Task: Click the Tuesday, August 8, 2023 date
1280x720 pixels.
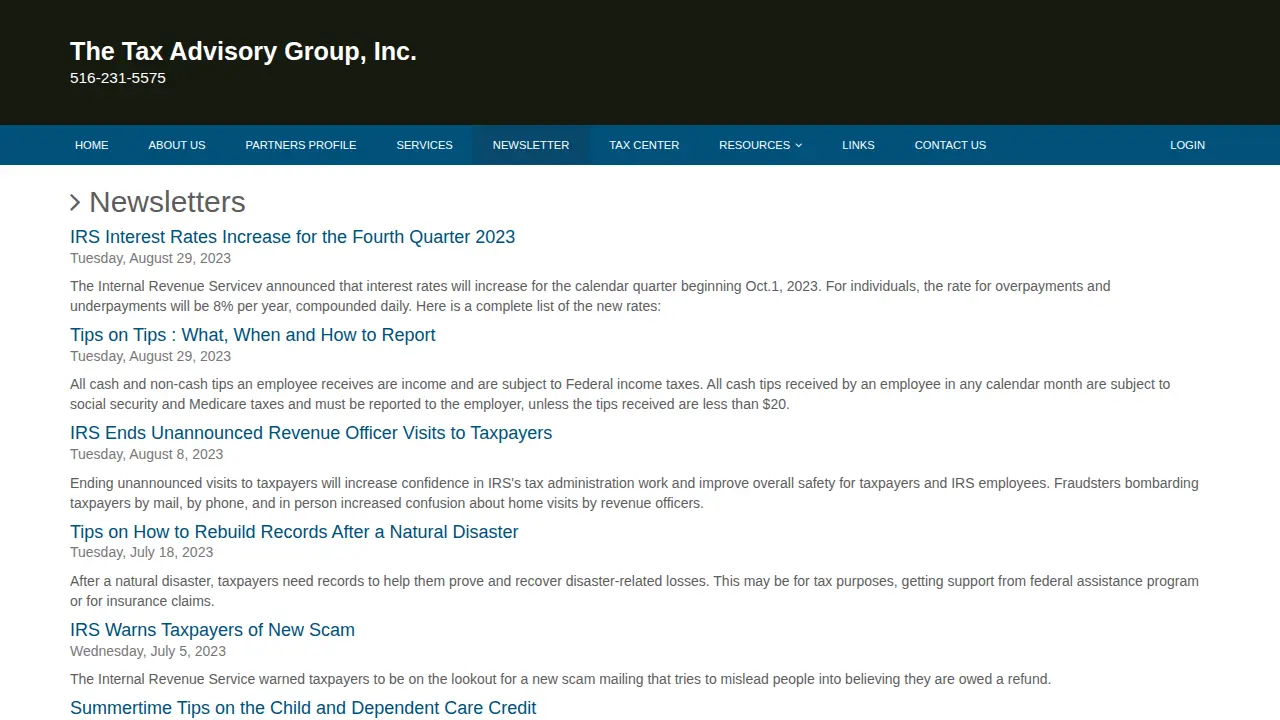Action: (x=146, y=454)
